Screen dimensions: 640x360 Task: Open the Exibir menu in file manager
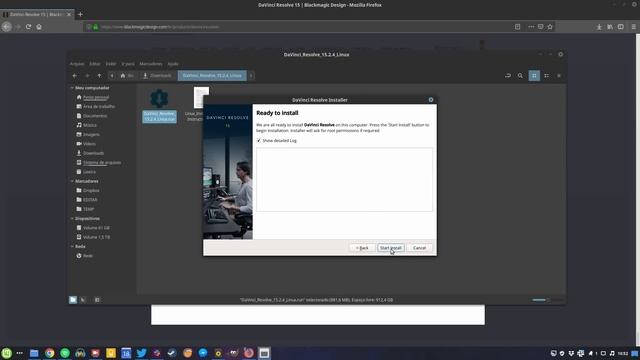[x=111, y=64]
